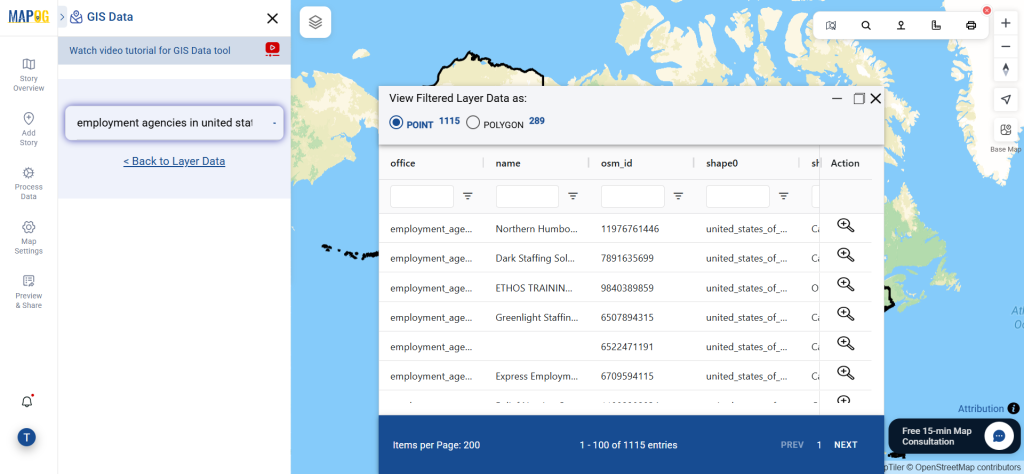Open Story Overview in sidebar
The width and height of the screenshot is (1024, 474).
click(x=29, y=74)
